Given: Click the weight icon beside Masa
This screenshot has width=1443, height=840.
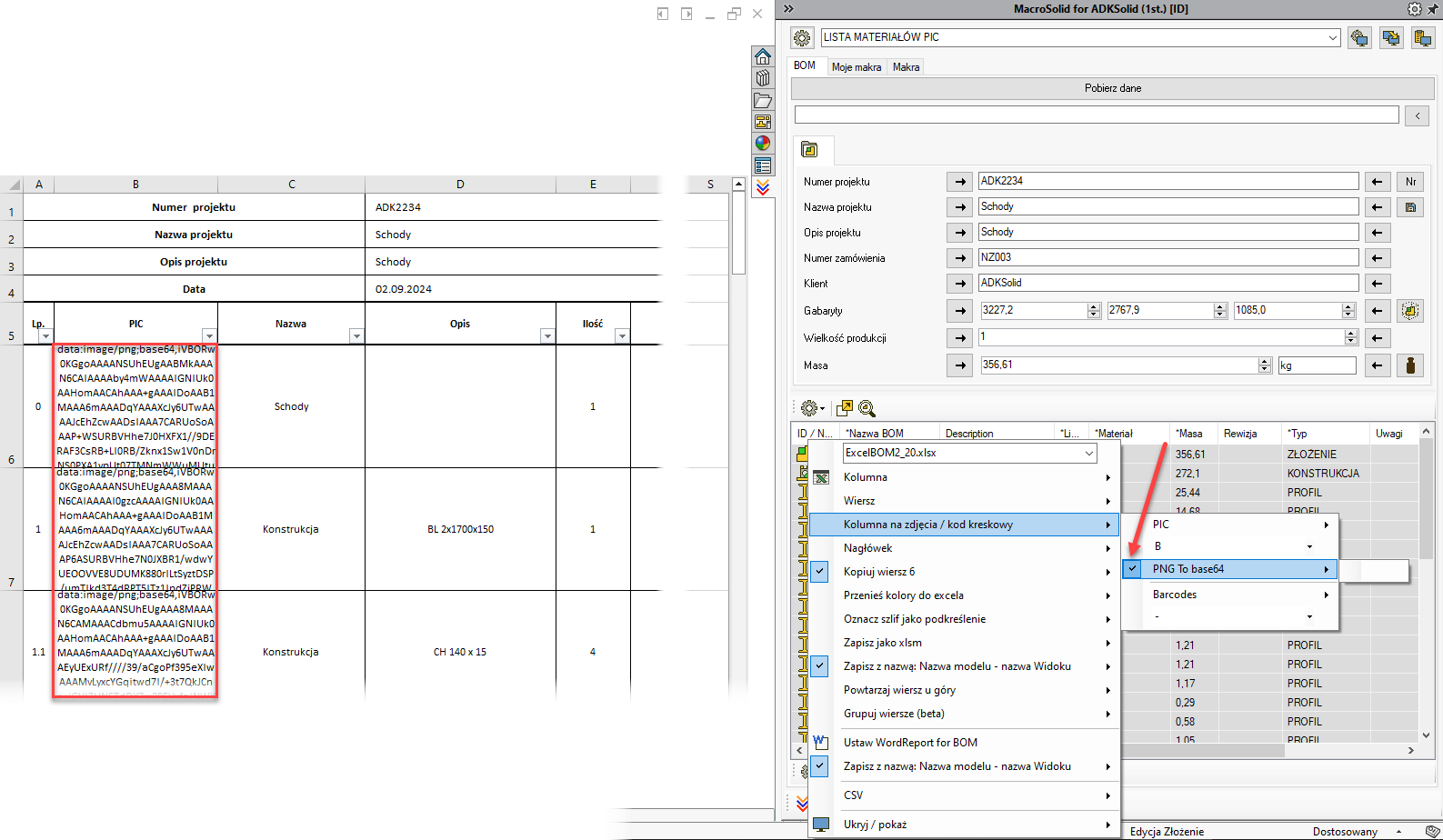Looking at the screenshot, I should click(x=1410, y=365).
